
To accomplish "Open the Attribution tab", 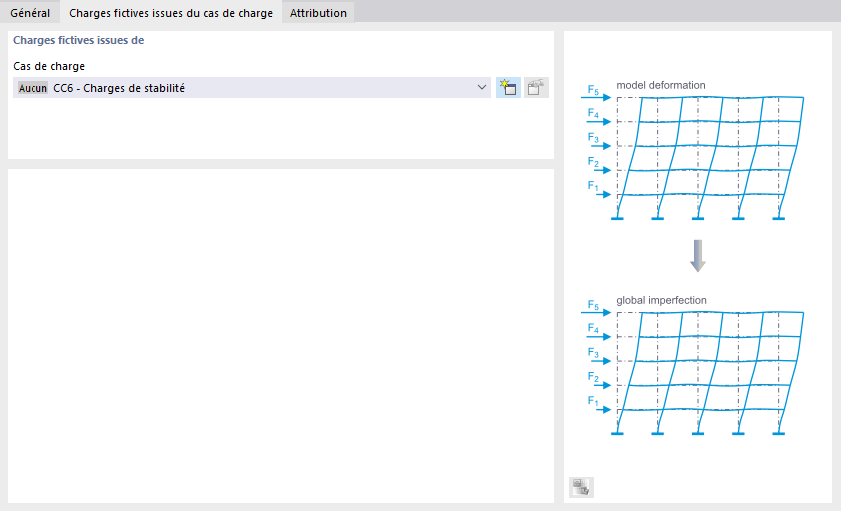I will [x=318, y=13].
